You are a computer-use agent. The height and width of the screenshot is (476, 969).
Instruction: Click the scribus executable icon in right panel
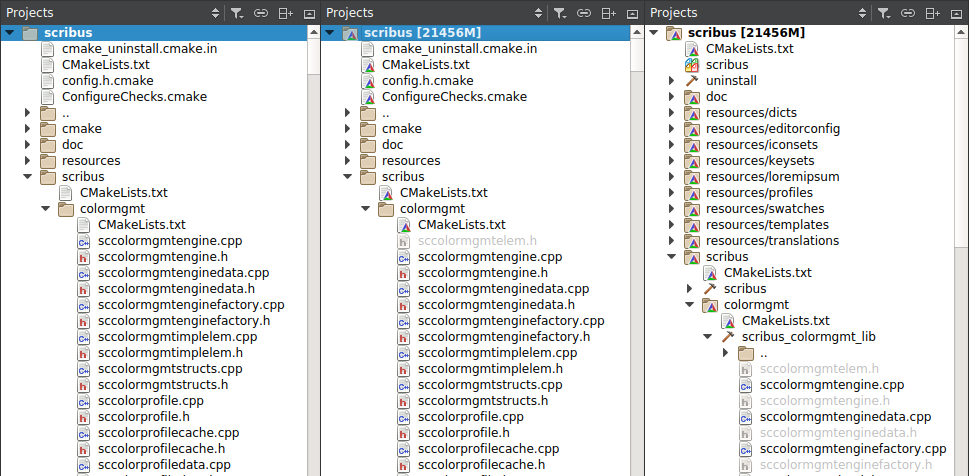[692, 65]
